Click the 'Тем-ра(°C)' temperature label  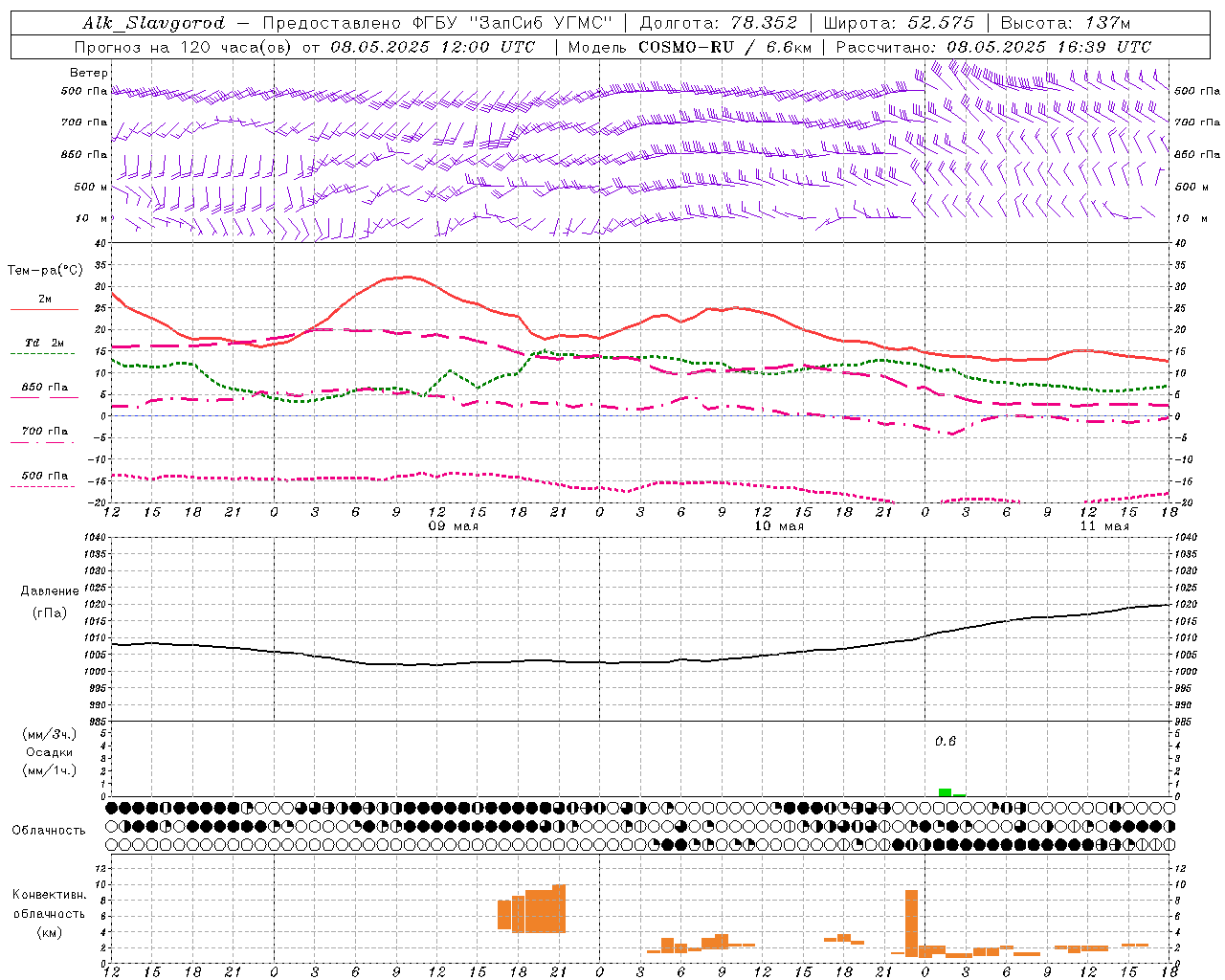[45, 271]
